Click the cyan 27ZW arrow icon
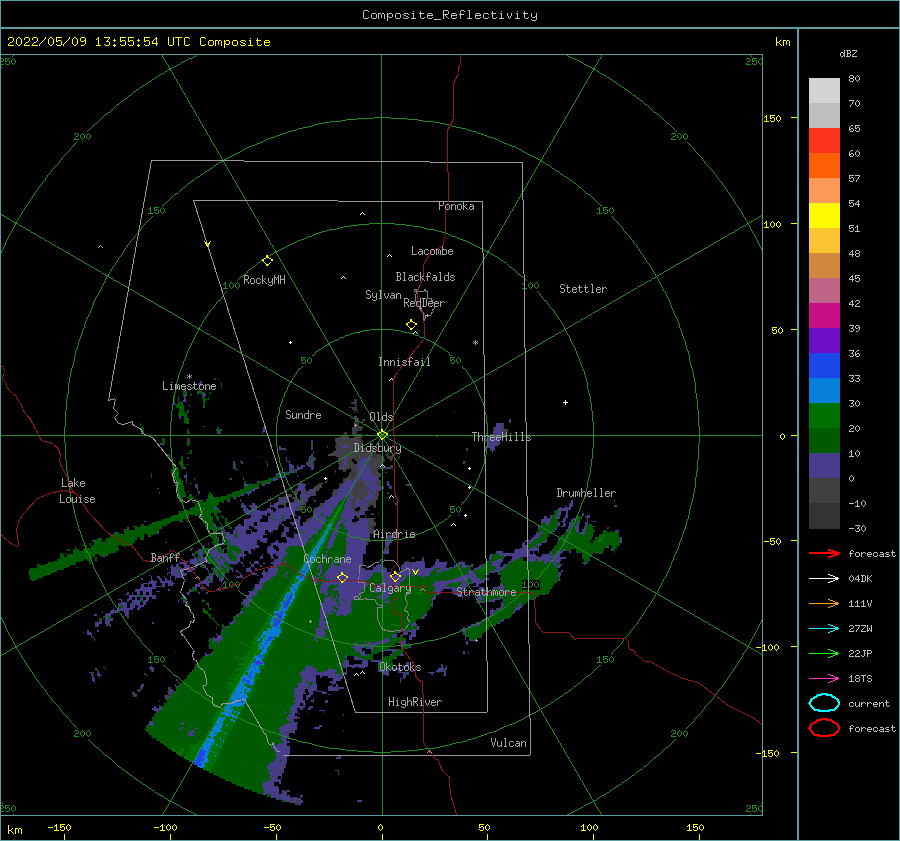 click(824, 629)
